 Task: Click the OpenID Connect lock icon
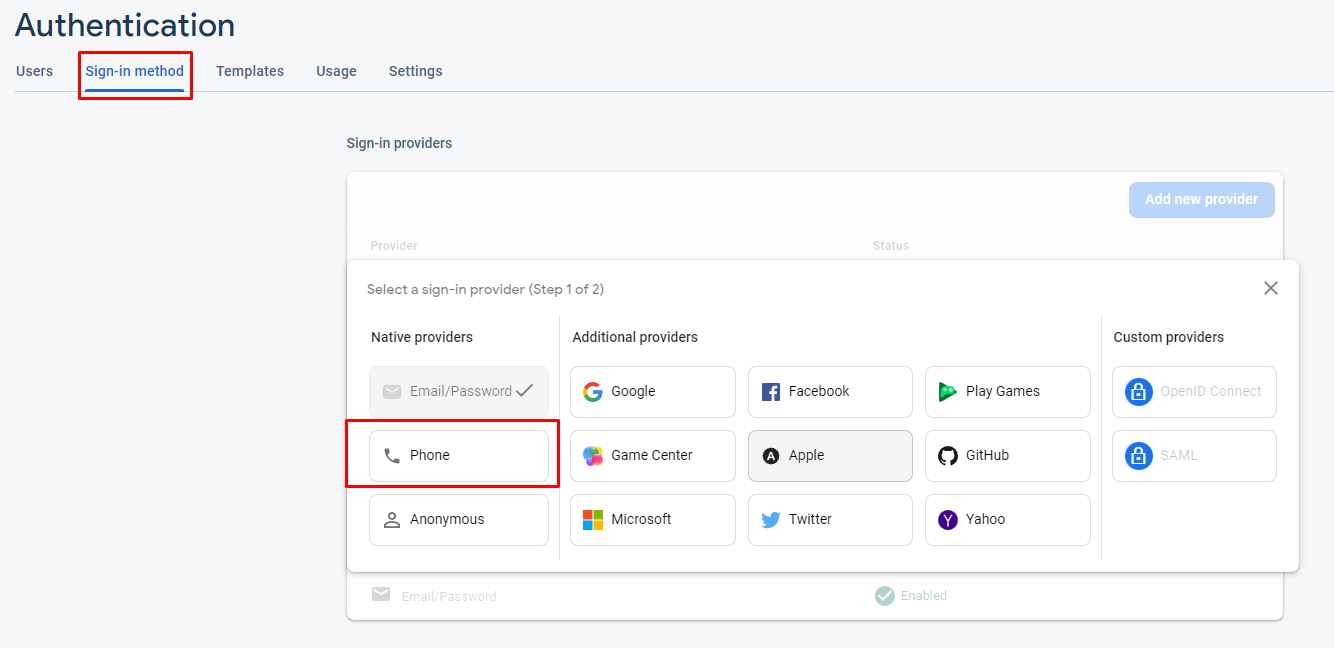click(x=1138, y=392)
